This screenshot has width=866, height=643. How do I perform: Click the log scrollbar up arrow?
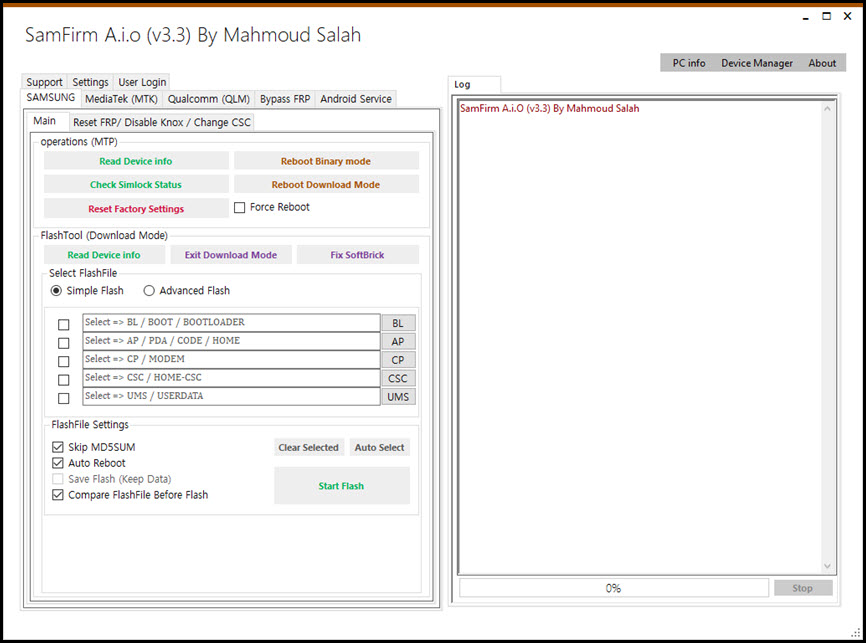[827, 109]
